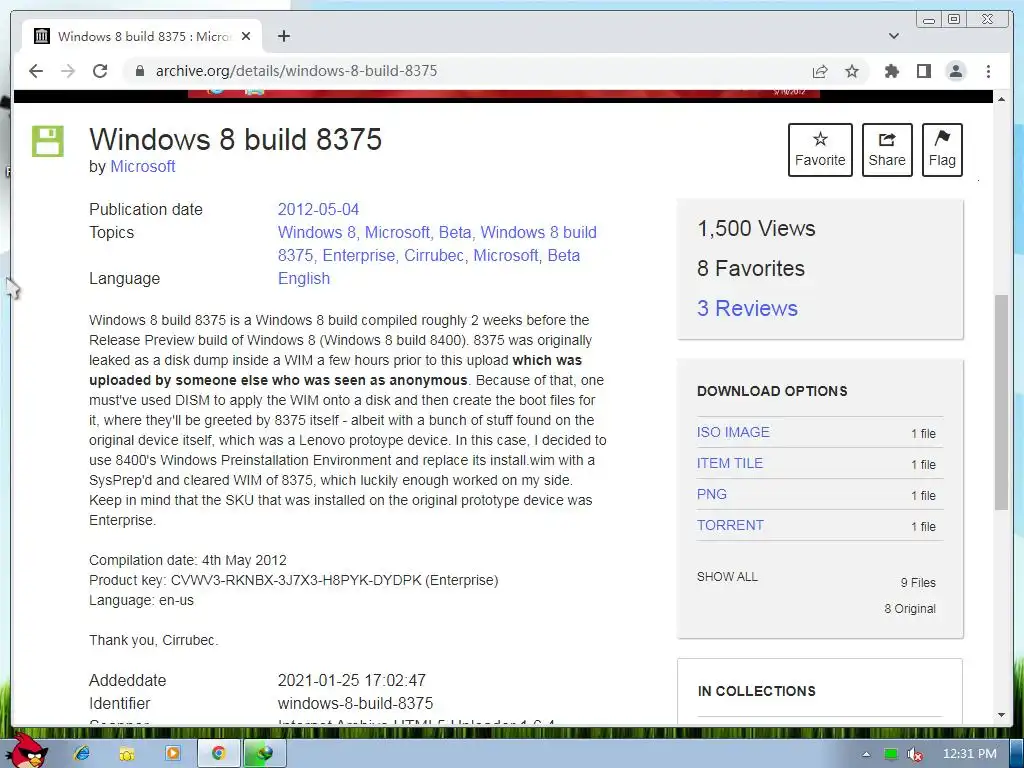Reload the archive.org page
Image resolution: width=1024 pixels, height=768 pixels.
100,71
